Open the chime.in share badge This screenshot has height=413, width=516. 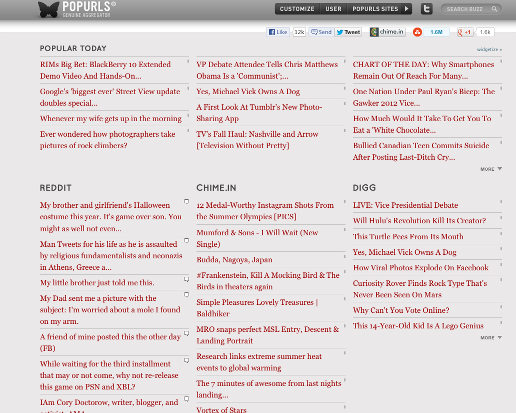point(387,32)
